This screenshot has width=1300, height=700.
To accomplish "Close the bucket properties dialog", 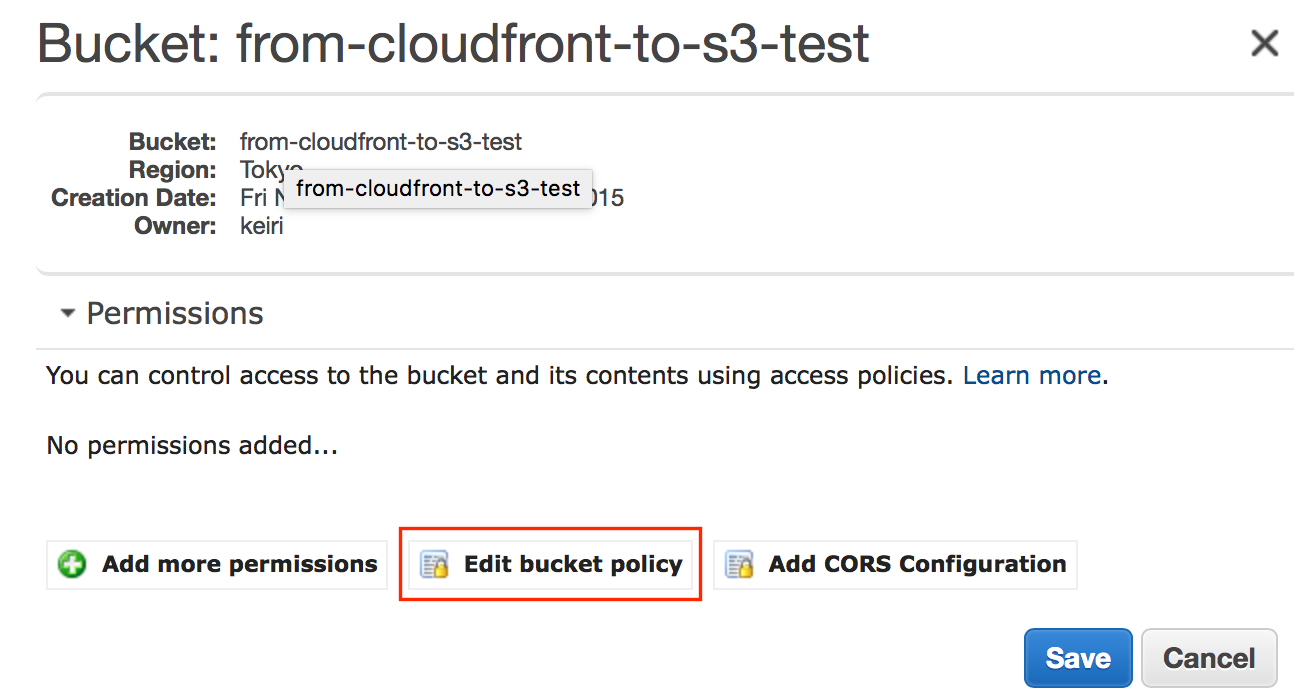I will tap(1265, 44).
